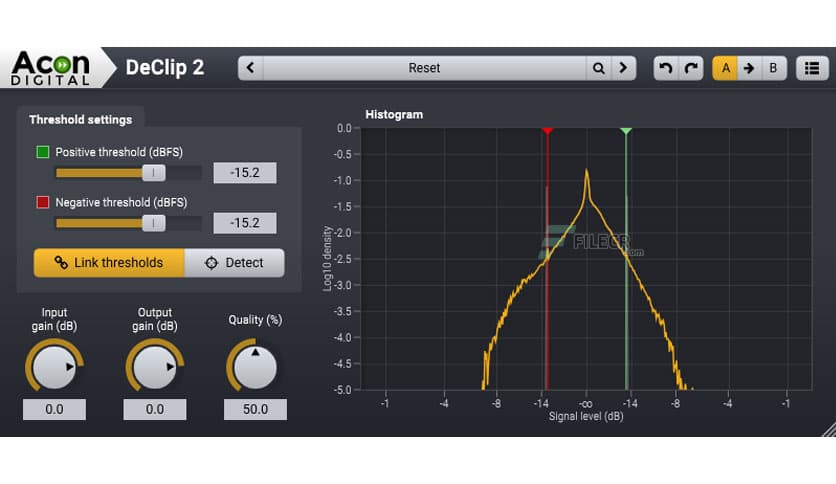This screenshot has width=836, height=484.
Task: Toggle the Link thresholds button
Action: coord(109,263)
